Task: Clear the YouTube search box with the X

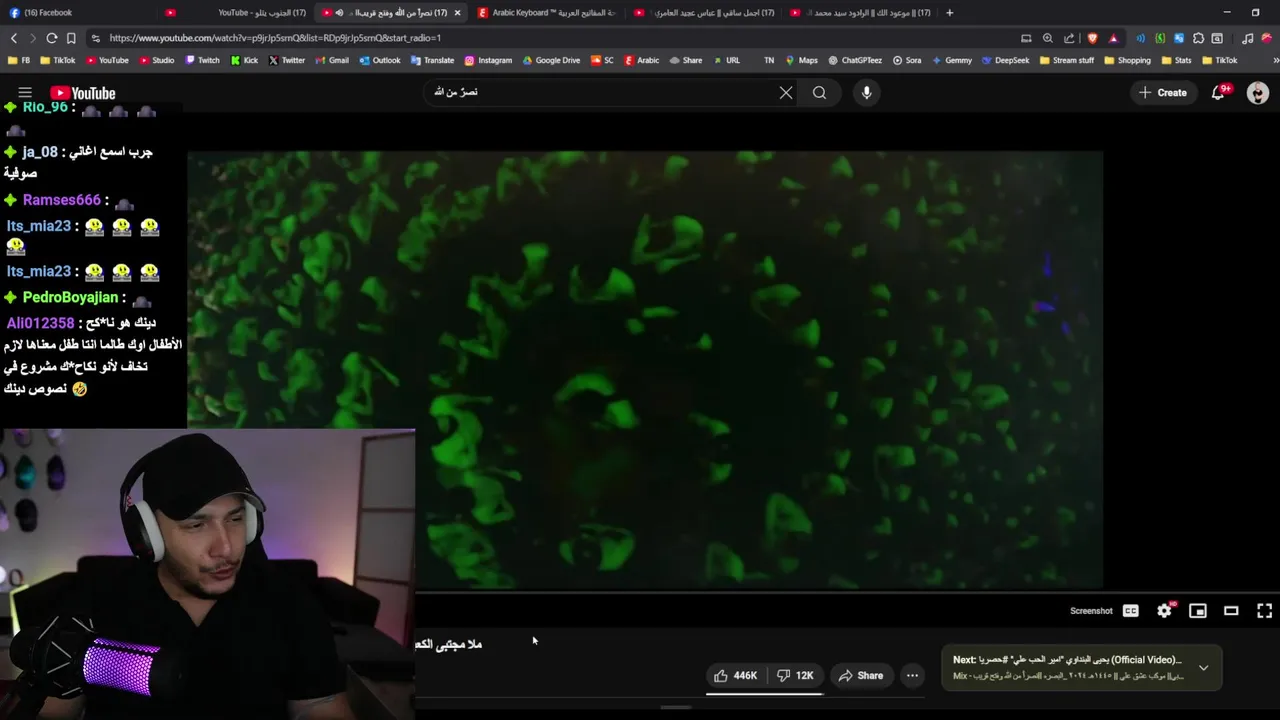Action: (x=786, y=93)
